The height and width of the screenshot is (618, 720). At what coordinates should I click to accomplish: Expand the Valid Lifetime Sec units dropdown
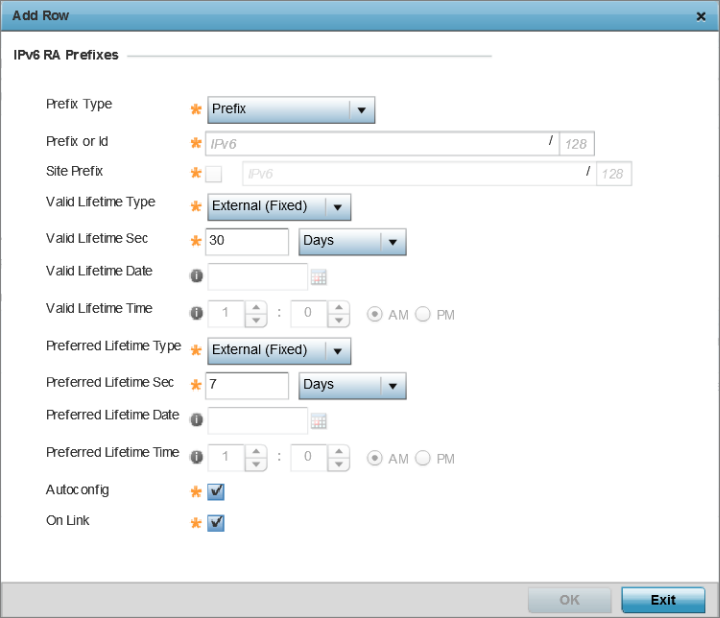click(393, 241)
